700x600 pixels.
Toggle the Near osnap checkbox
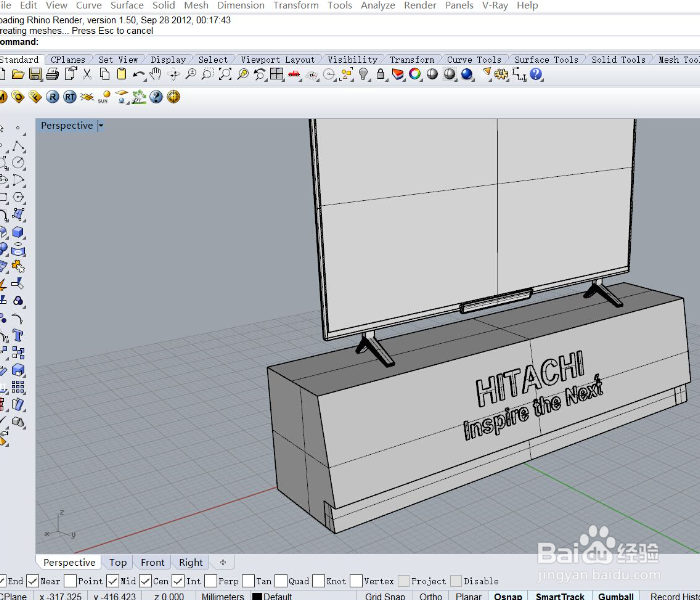coord(32,581)
